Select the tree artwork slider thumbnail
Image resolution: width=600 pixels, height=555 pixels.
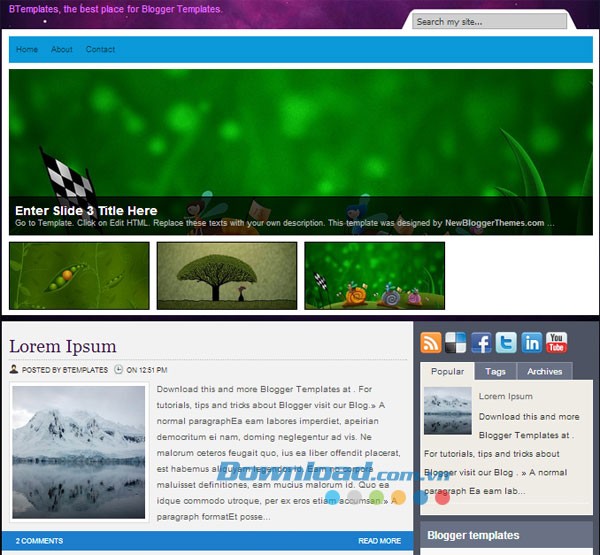(227, 275)
